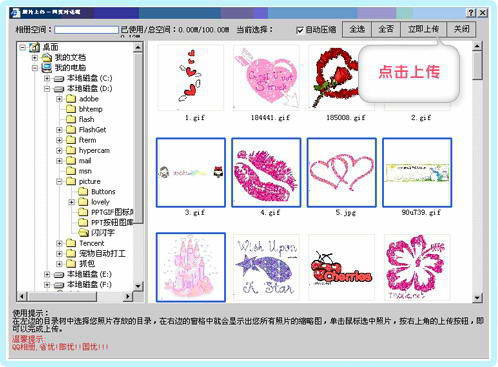Expand the lovely folder node
Viewport: 498px width, 367px height.
(71, 202)
